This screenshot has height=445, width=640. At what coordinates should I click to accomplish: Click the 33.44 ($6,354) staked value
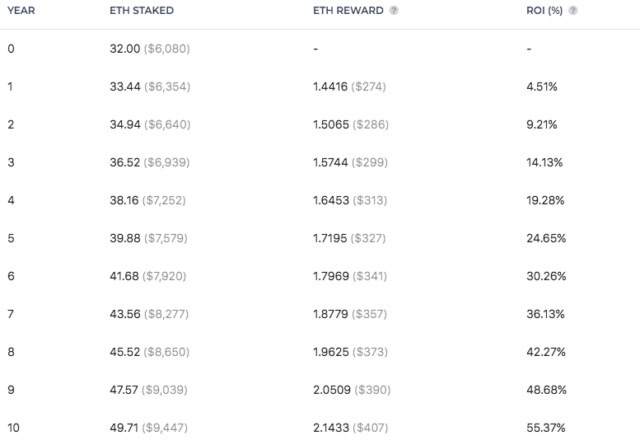pos(150,87)
